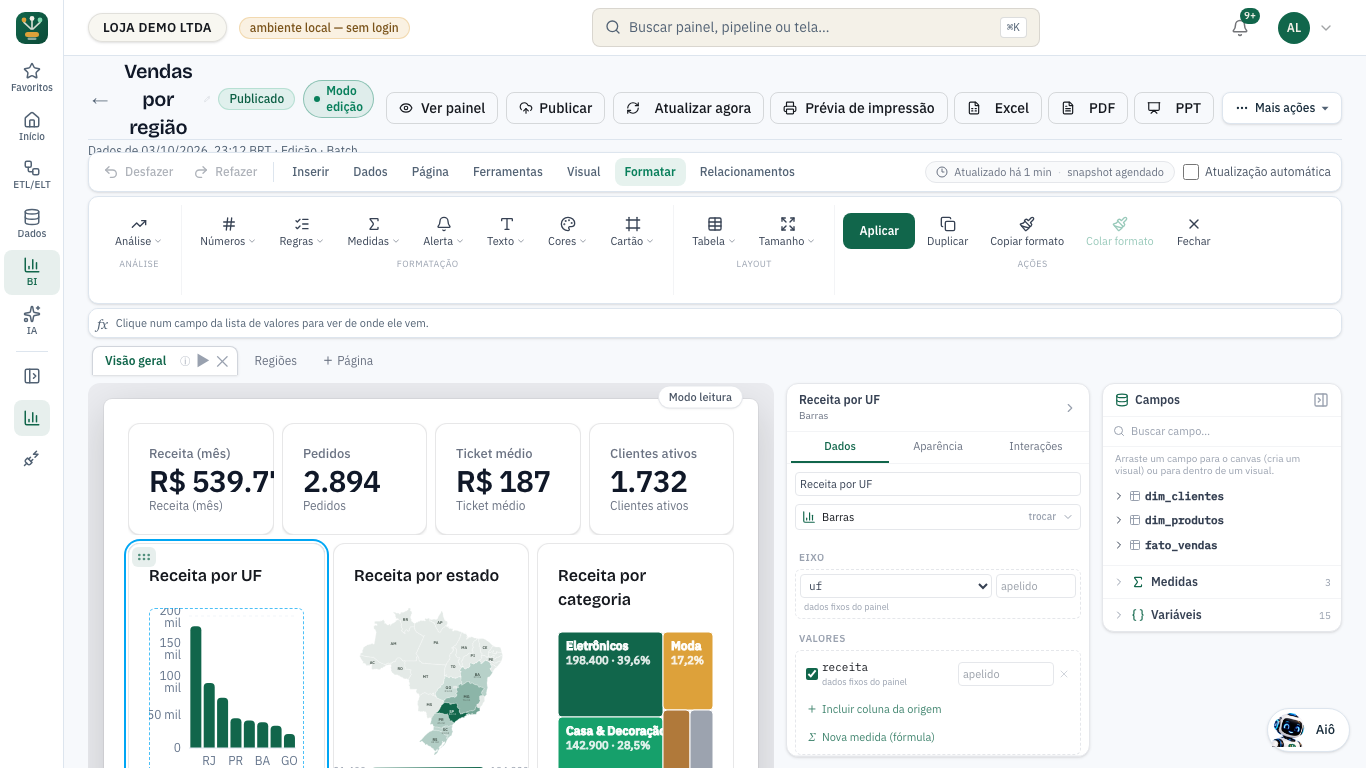Open the Regras formatting tool
Screen dimensions: 1366x768
[301, 232]
